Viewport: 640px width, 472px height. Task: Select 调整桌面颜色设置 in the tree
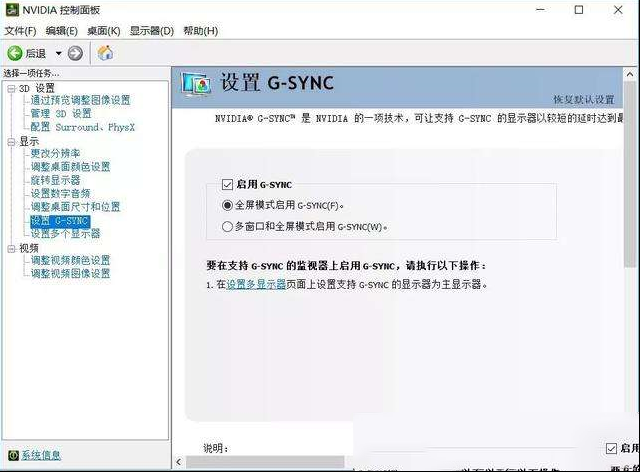tap(70, 167)
